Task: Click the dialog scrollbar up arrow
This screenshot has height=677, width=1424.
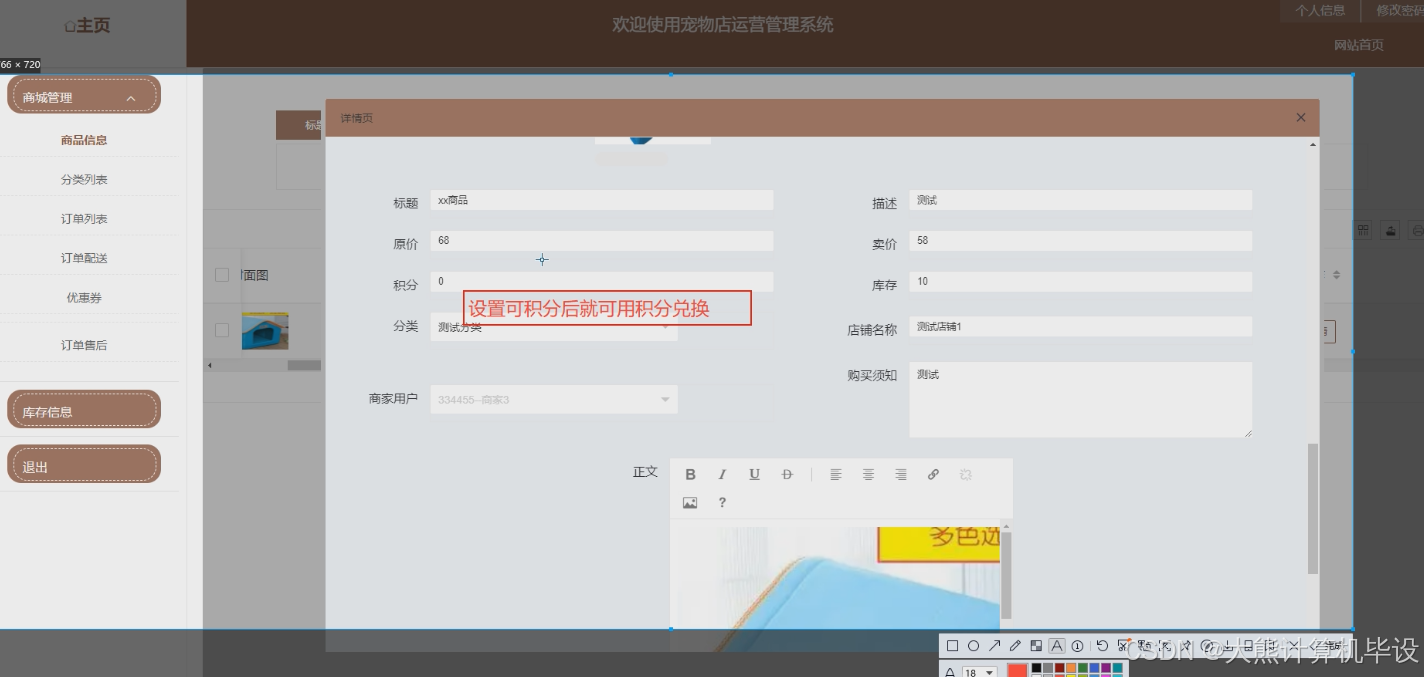Action: [1313, 145]
